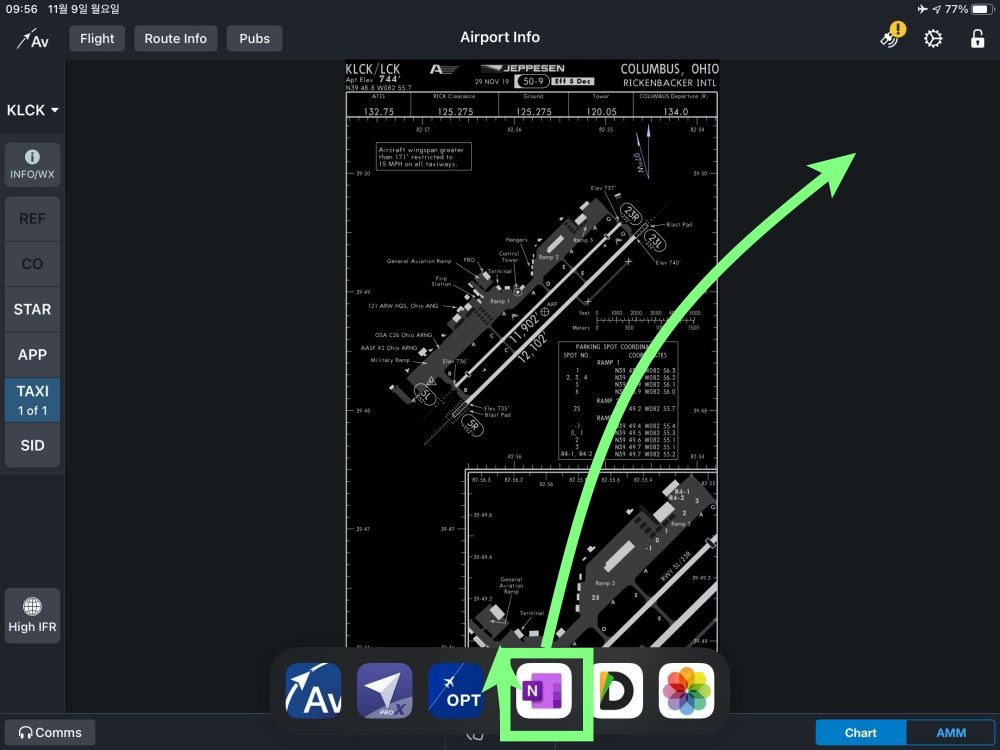This screenshot has height=750, width=1000.
Task: Expand the KLCK airport dropdown
Action: point(32,110)
